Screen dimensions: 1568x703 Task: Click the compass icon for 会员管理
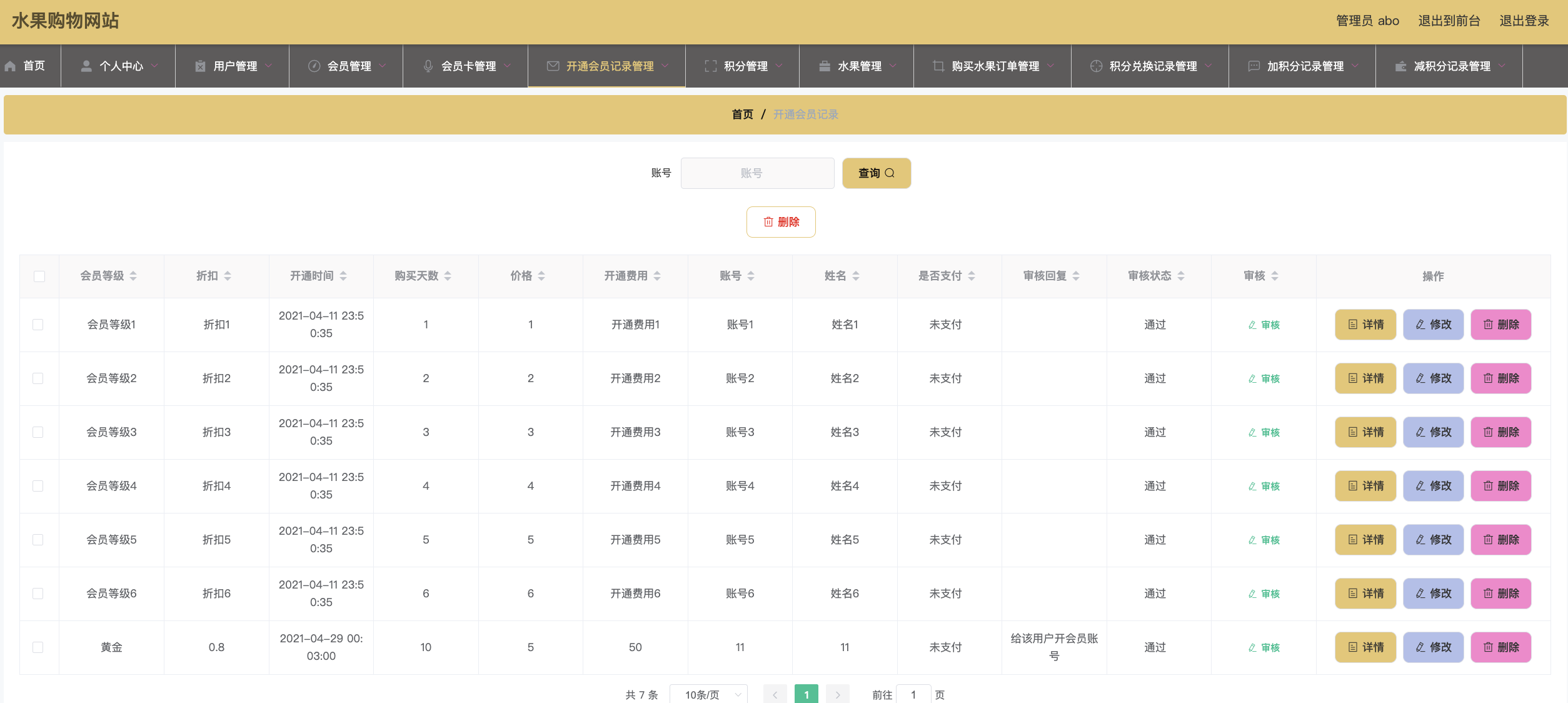(314, 66)
